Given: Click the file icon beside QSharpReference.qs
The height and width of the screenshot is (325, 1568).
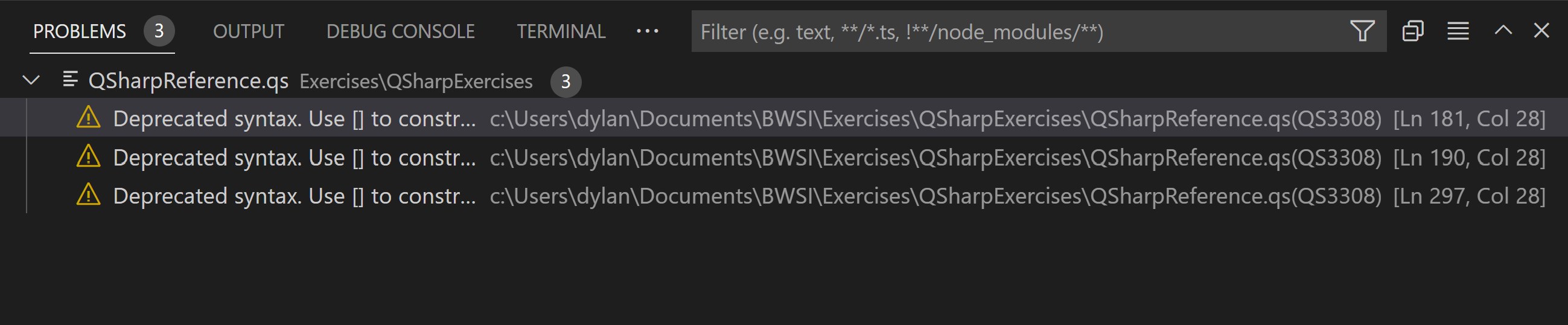Looking at the screenshot, I should pos(71,79).
